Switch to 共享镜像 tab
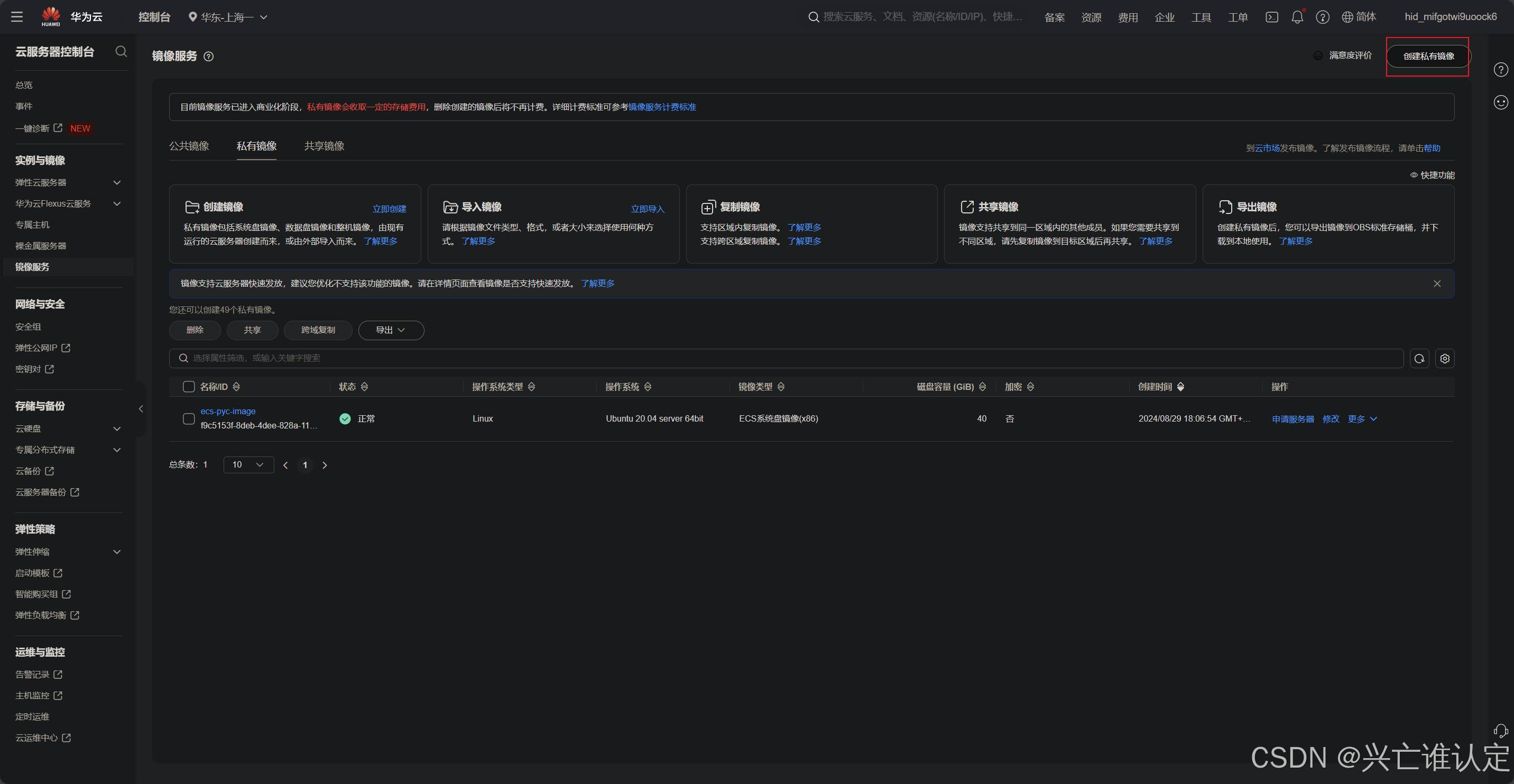 [325, 146]
